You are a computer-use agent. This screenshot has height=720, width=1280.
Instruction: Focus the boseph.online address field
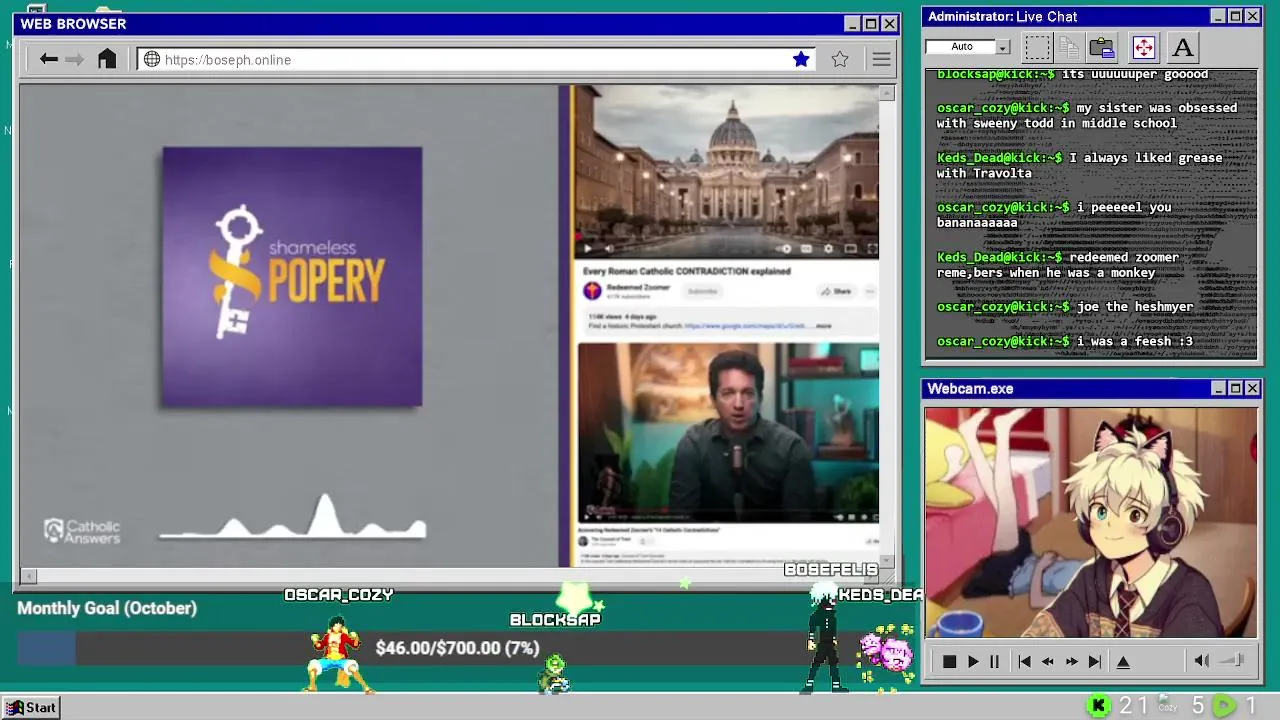point(475,59)
